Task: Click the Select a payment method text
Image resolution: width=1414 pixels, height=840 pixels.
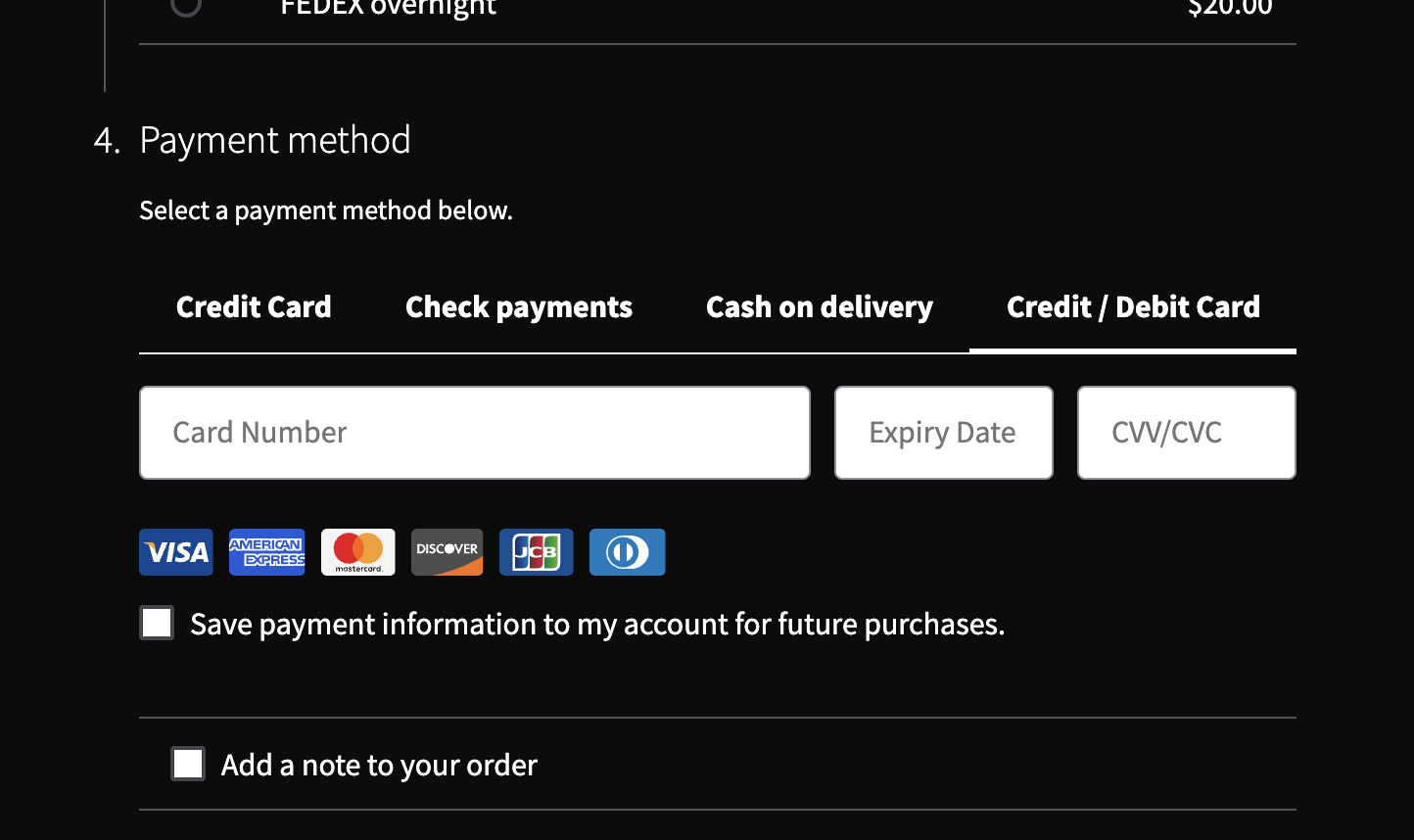Action: coord(326,210)
